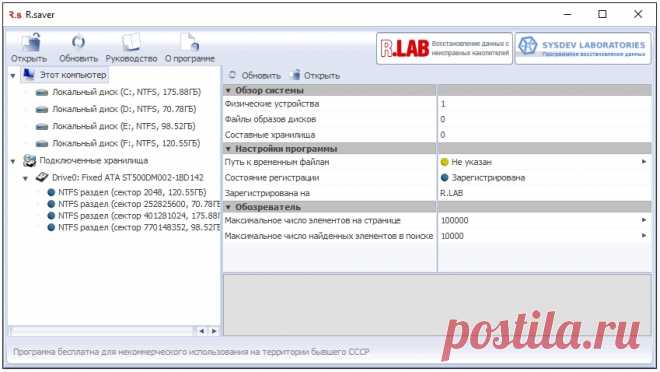Screen dimensions: 660x372
Task: Collapse the Подключенные хранилища tree node
Action: [x=13, y=161]
